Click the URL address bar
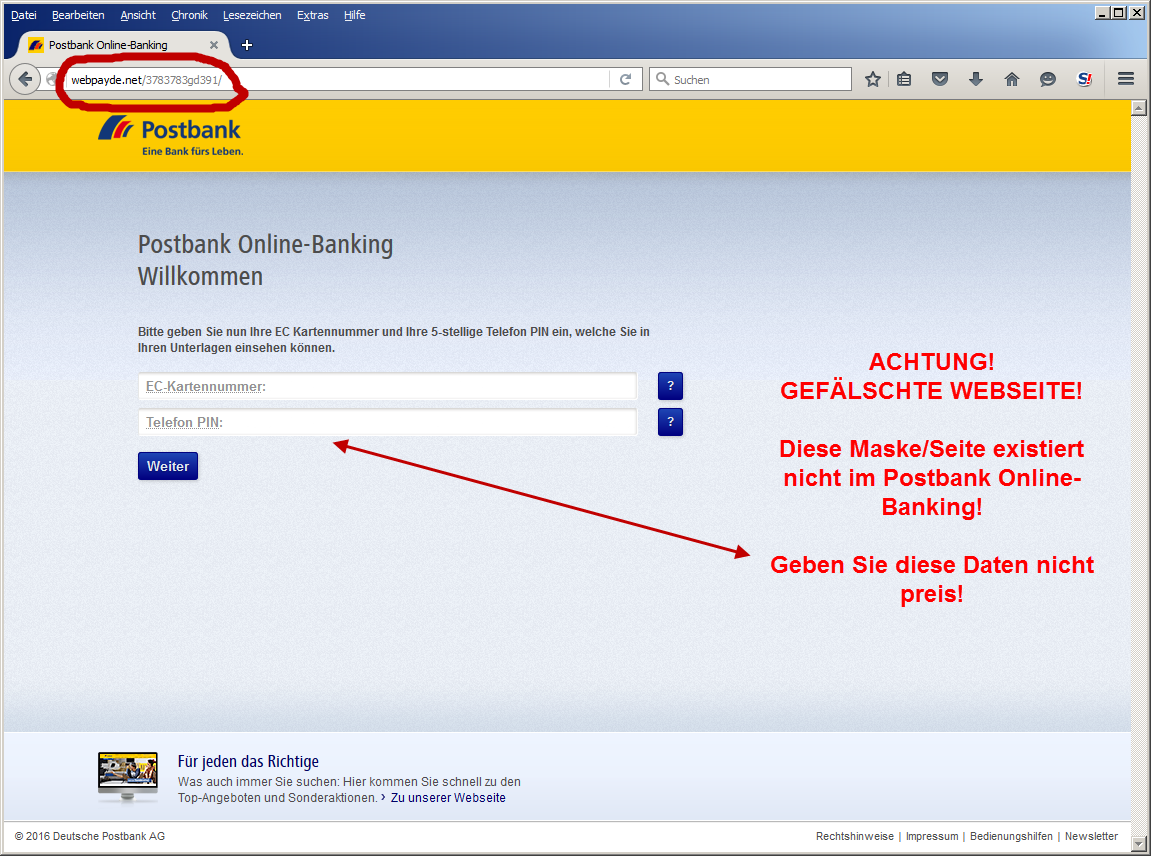1151x856 pixels. (x=338, y=79)
